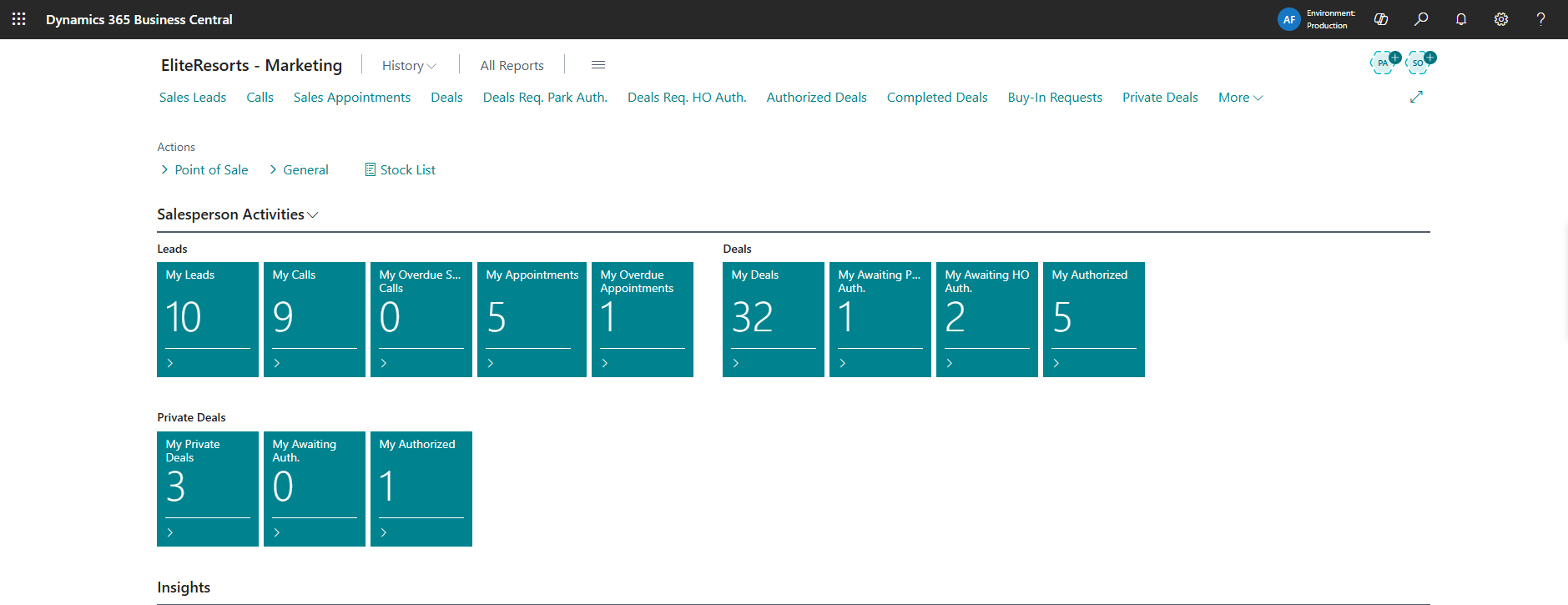Viewport: 1568px width, 605px height.
Task: Open the Sales Leads menu item
Action: click(193, 98)
